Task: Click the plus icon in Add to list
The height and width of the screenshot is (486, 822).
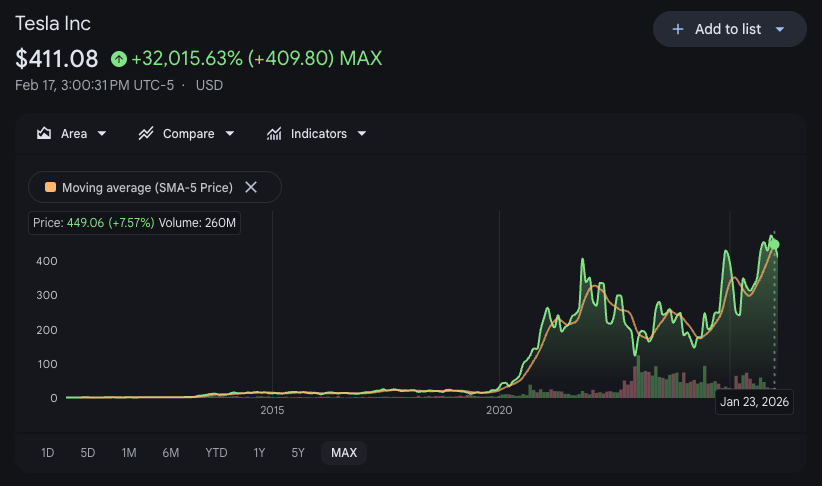Action: point(678,29)
